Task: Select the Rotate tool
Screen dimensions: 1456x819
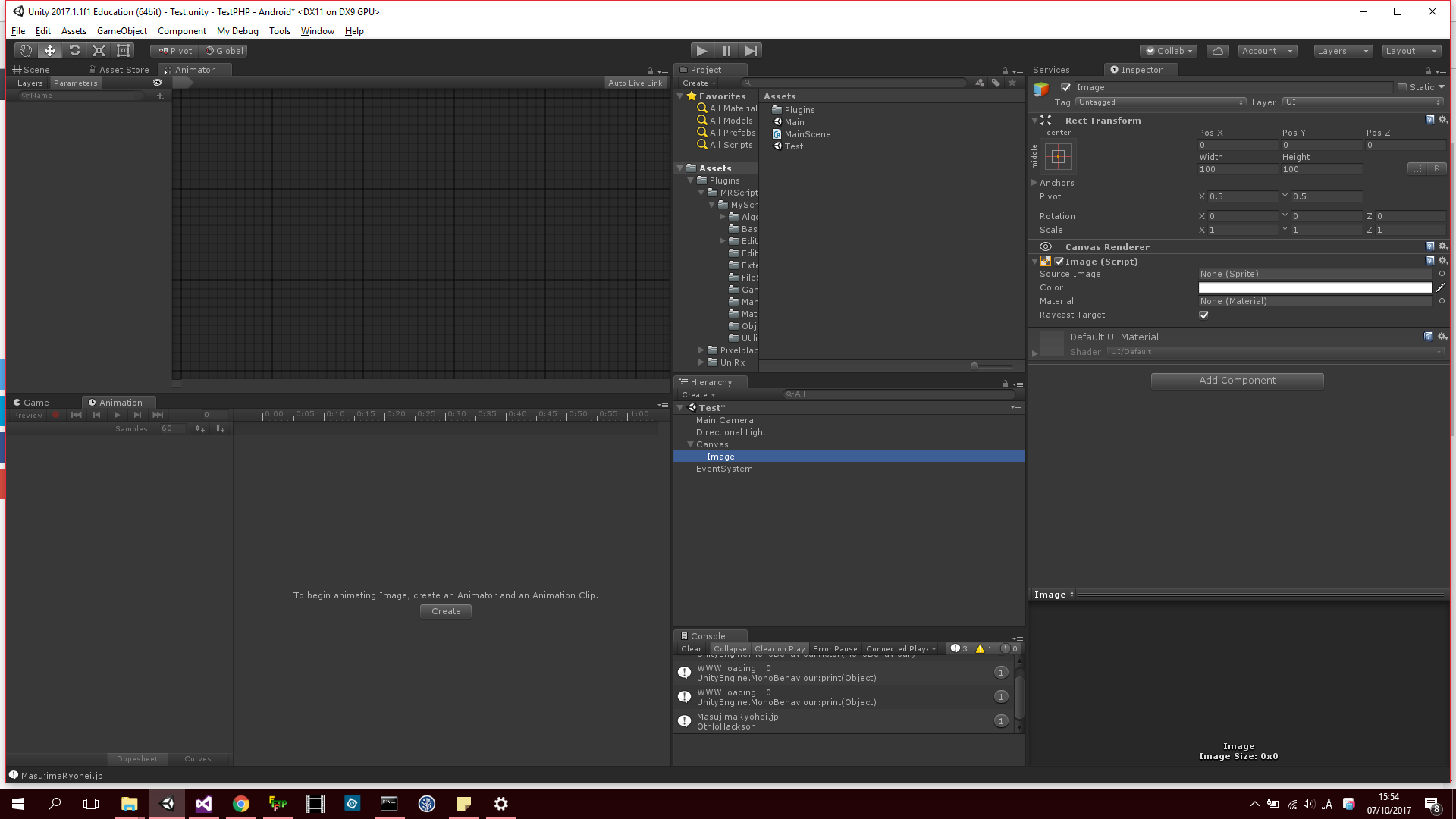Action: [74, 51]
